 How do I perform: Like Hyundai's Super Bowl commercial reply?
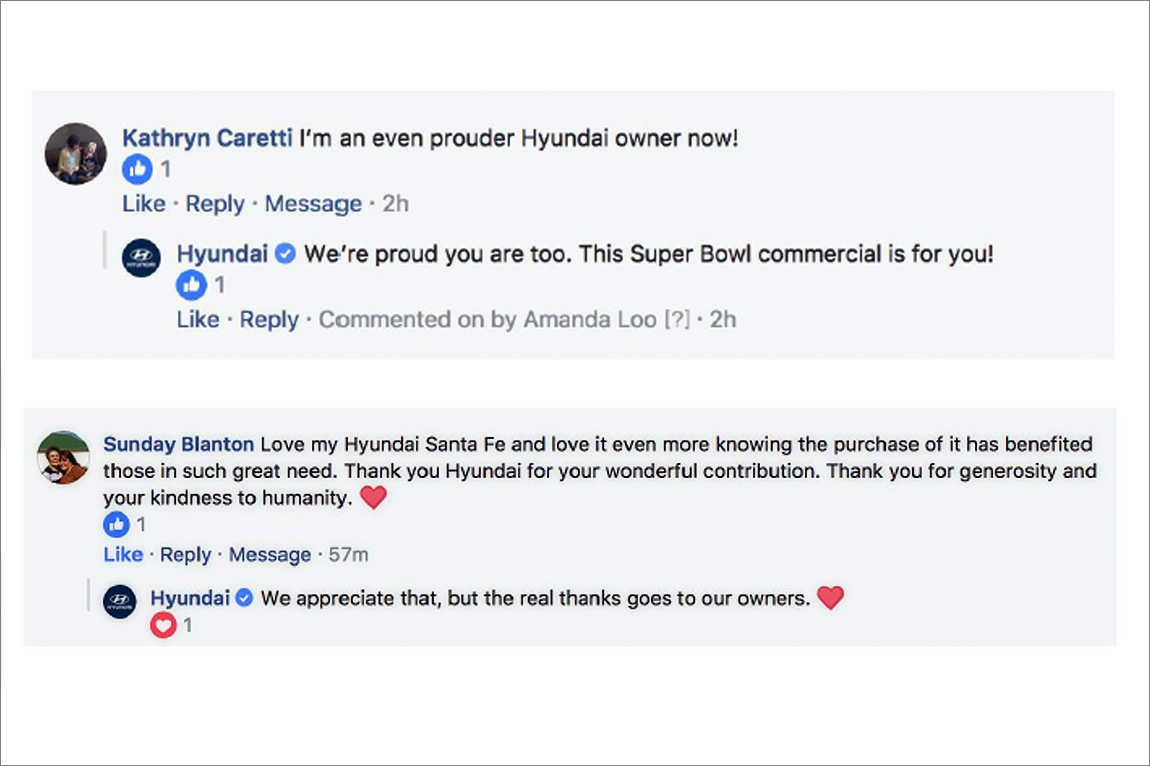[x=198, y=320]
